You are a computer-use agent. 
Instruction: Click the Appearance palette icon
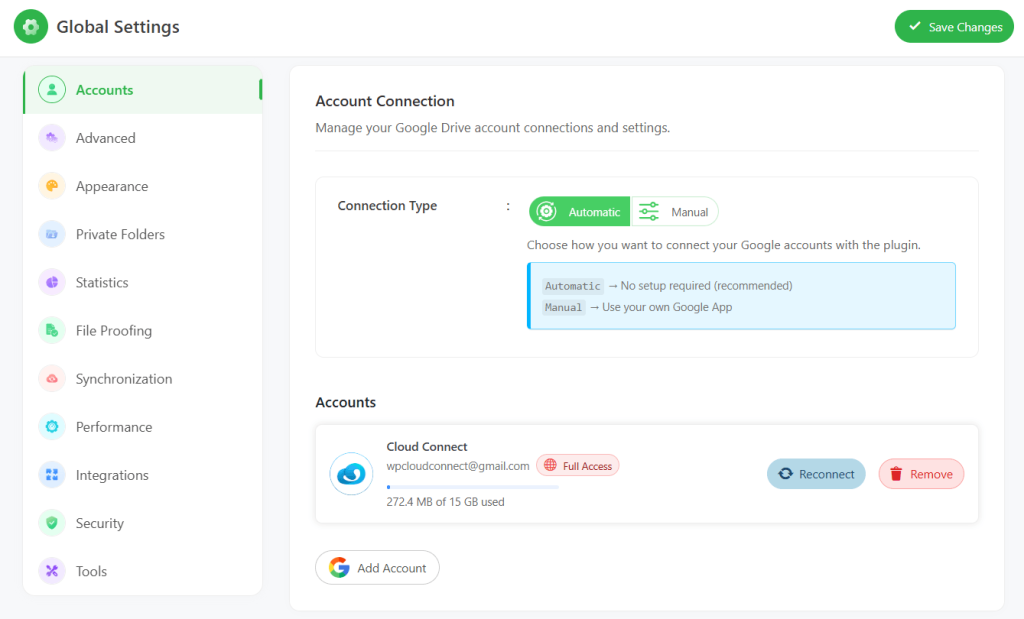tap(52, 186)
